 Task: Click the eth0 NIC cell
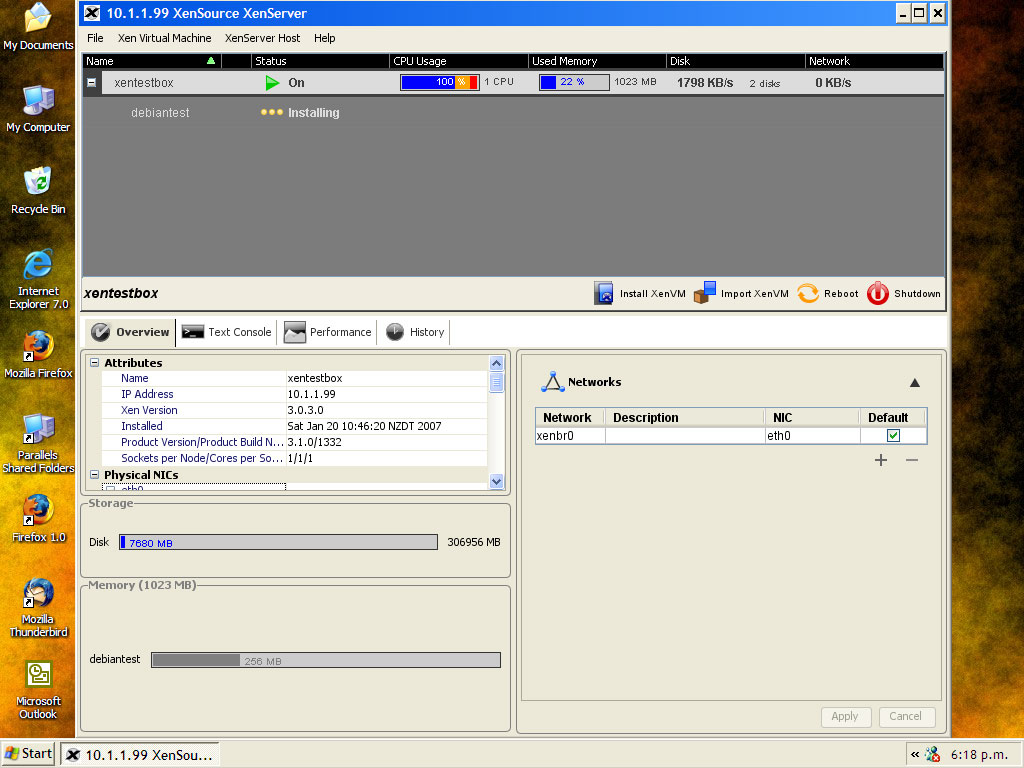812,436
